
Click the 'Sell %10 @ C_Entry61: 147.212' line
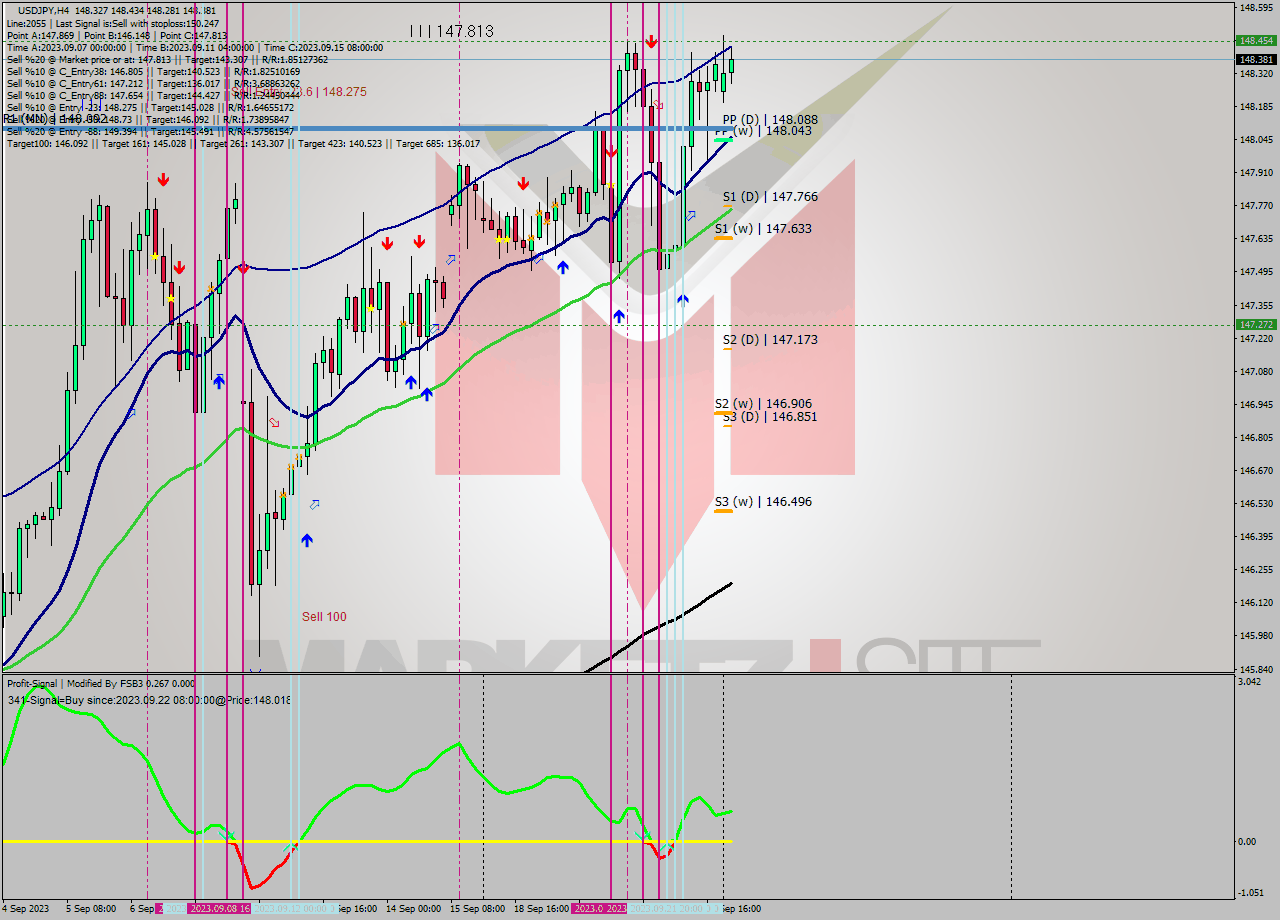[x=153, y=84]
